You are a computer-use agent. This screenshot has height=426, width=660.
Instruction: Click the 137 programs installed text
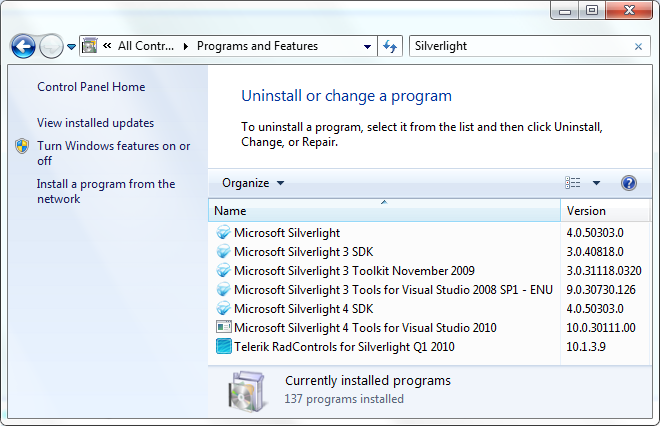coord(343,399)
